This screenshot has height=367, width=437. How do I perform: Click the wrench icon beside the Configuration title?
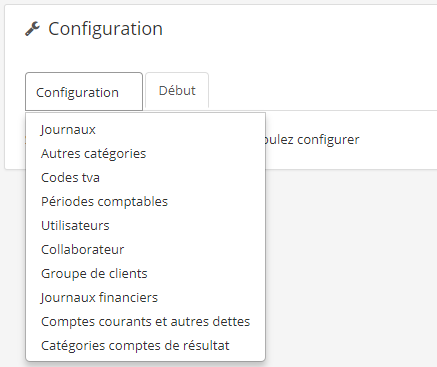coord(33,29)
